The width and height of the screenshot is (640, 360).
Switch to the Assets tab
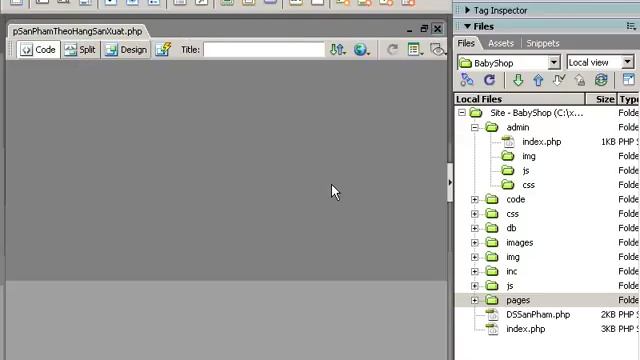[x=501, y=43]
